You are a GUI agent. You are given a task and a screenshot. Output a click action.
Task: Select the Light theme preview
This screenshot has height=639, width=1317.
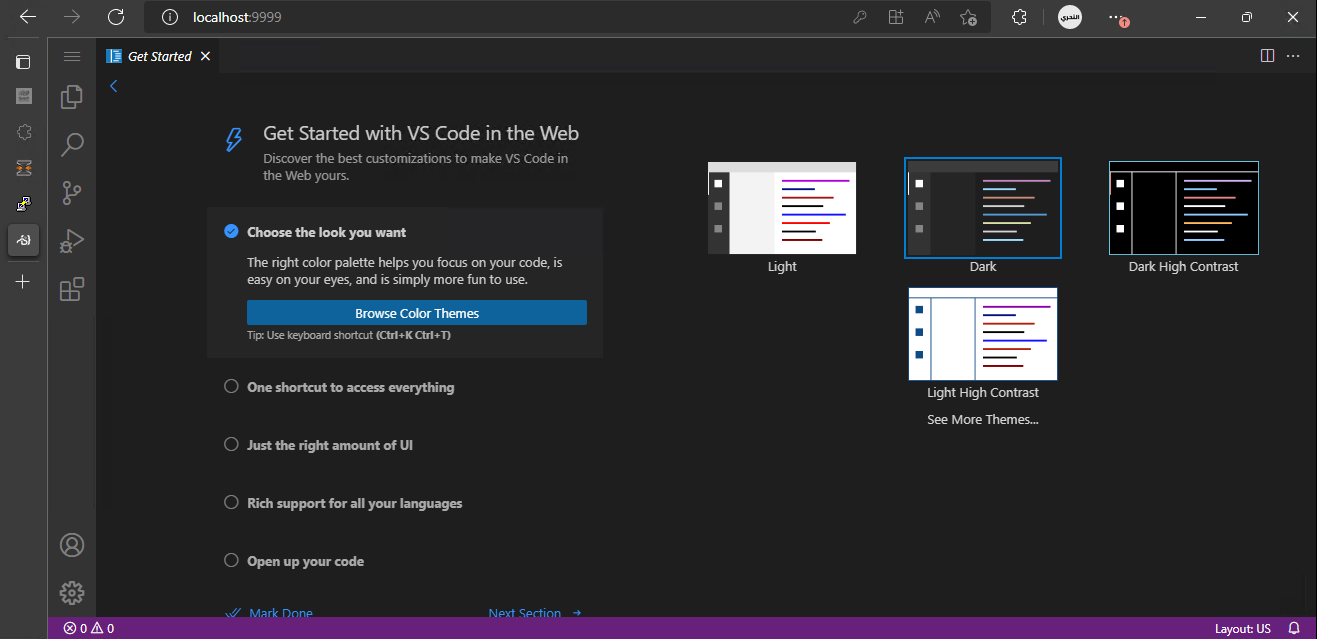point(782,208)
